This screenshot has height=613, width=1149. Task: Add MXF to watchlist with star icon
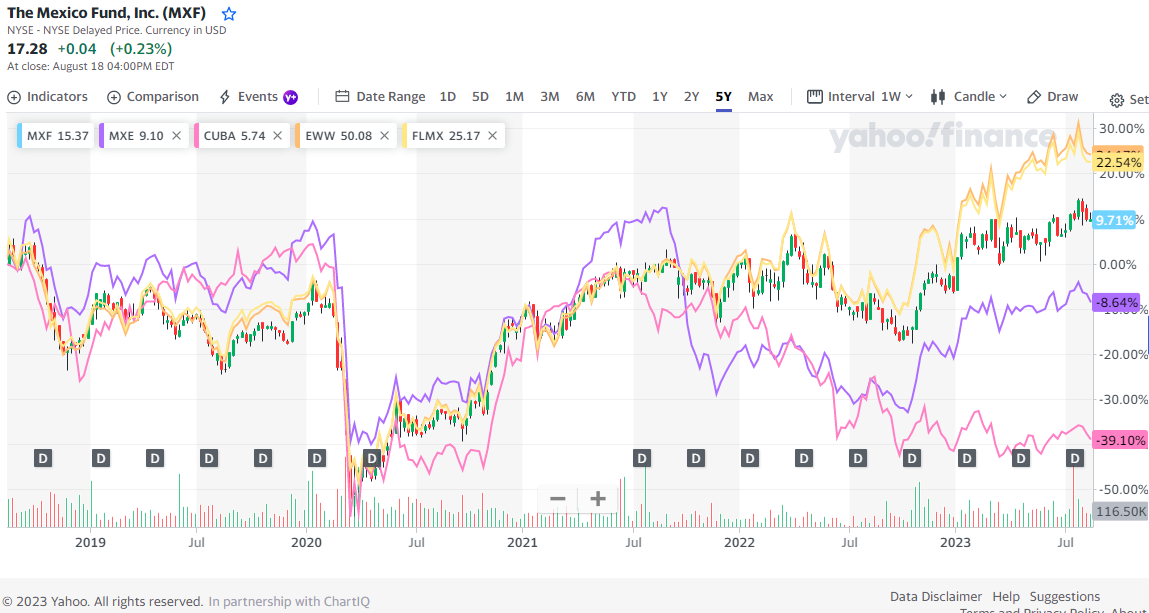click(x=229, y=14)
